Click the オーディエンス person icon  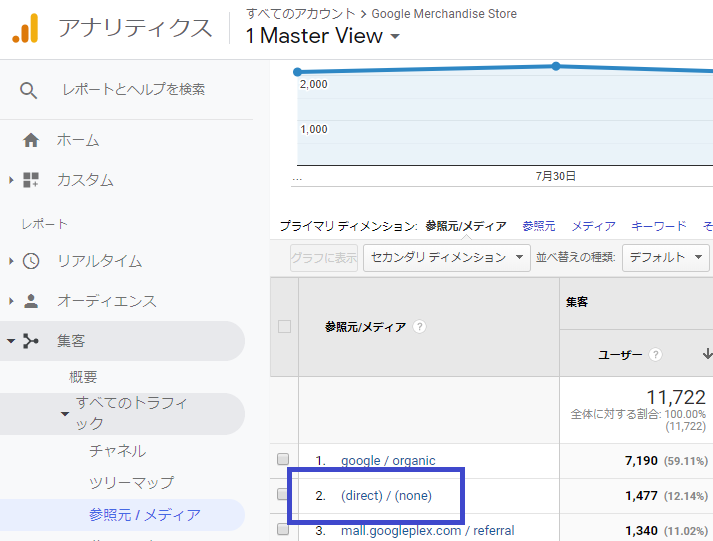31,301
